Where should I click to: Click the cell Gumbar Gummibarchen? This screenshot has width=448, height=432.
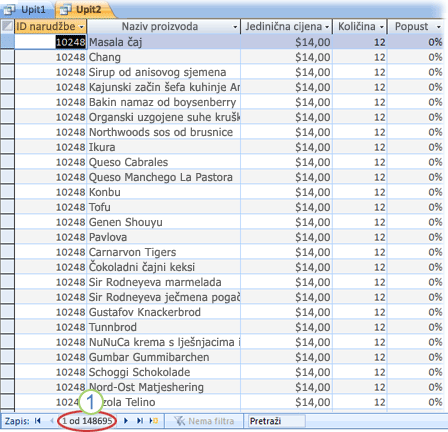(164, 357)
